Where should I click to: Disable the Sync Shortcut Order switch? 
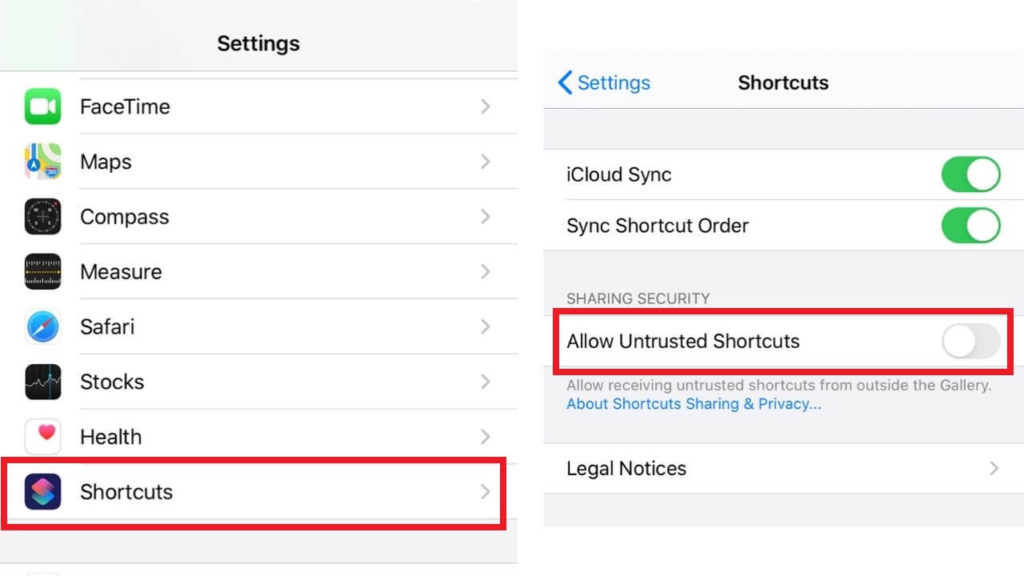click(x=970, y=226)
